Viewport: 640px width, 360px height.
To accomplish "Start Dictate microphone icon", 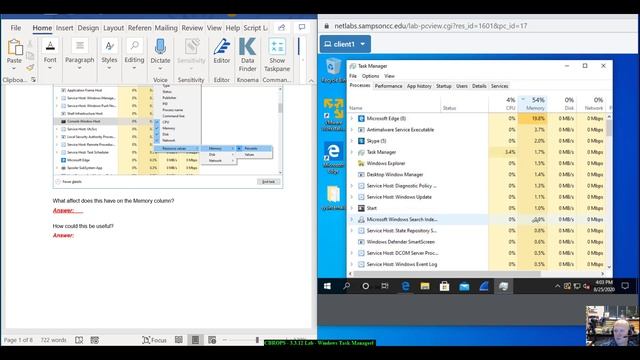I will (160, 47).
